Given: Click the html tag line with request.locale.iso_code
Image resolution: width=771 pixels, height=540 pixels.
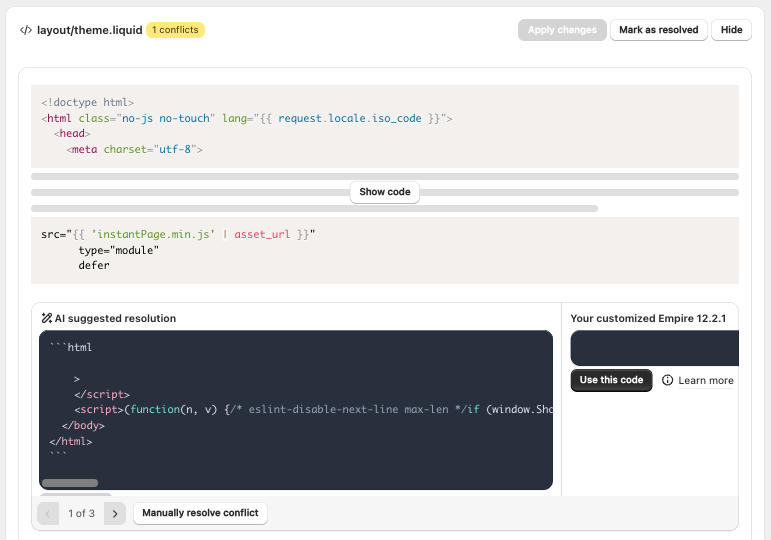Looking at the screenshot, I should coord(247,119).
